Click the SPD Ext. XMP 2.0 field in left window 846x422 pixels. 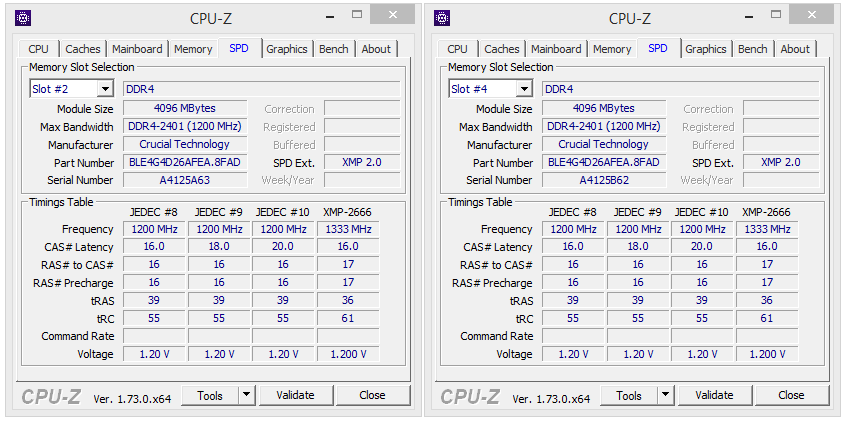pos(362,162)
